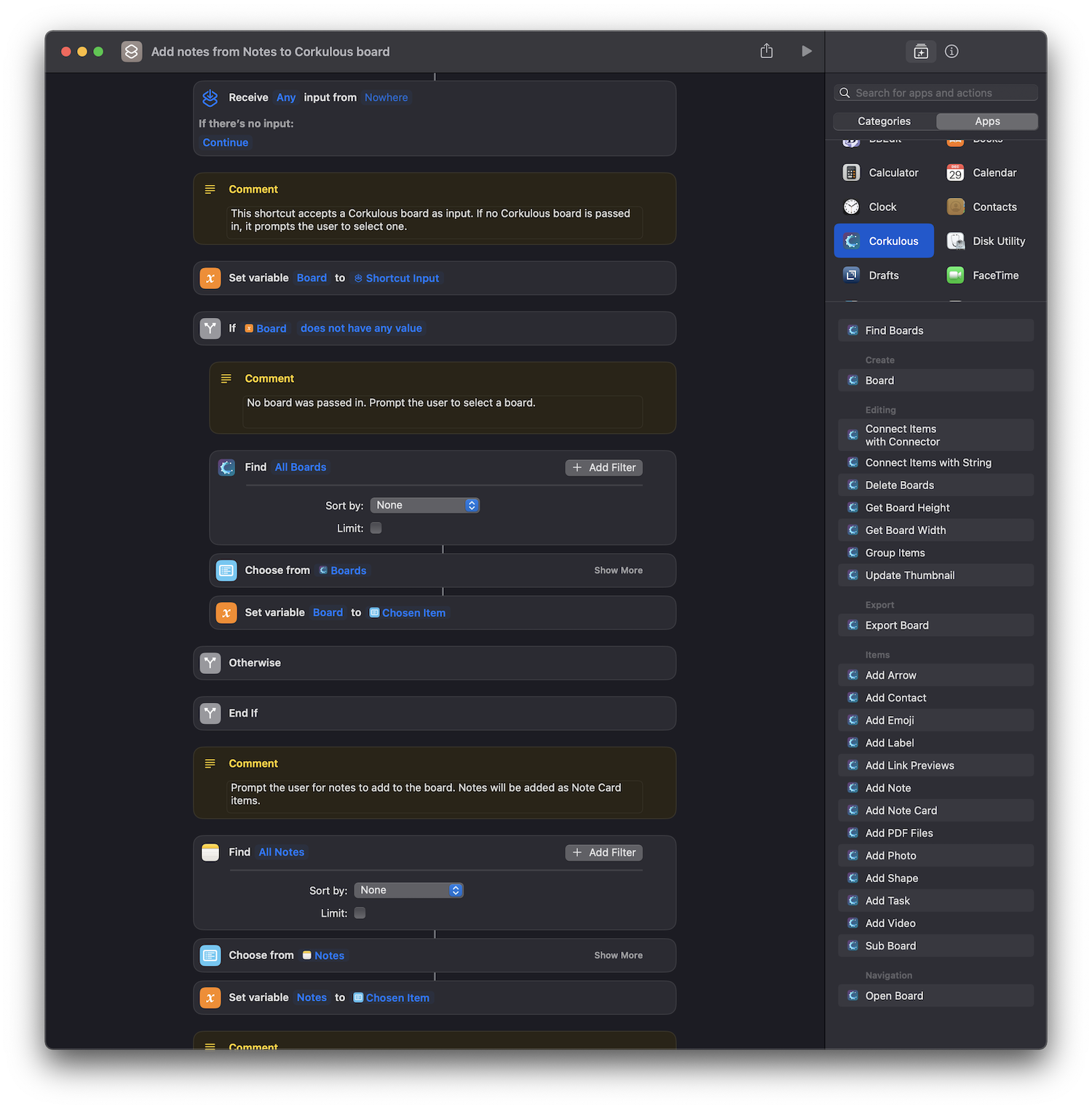Click the Shortcuts app icon in title
This screenshot has height=1109, width=1092.
pyautogui.click(x=132, y=52)
